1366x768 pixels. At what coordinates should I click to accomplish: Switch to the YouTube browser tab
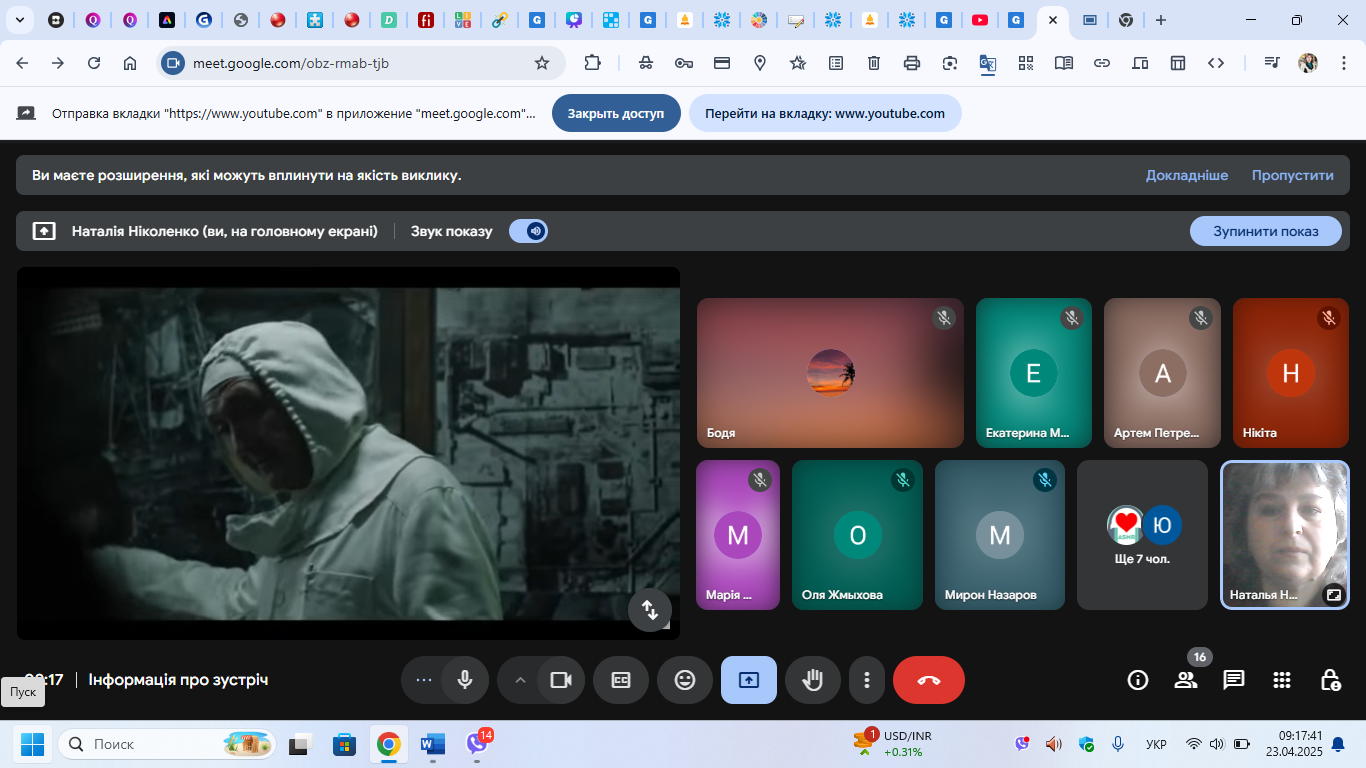coord(980,20)
